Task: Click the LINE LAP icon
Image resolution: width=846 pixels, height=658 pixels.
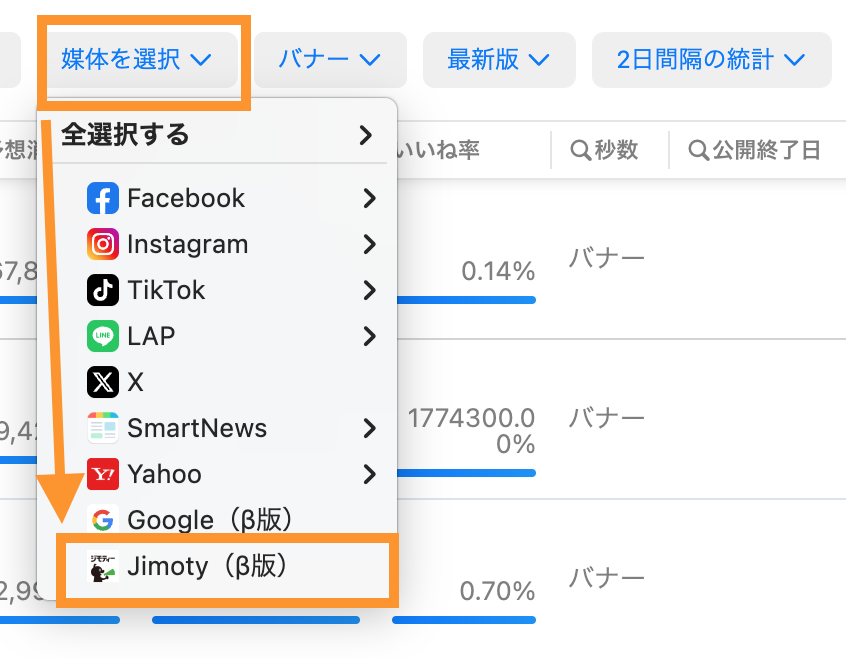Action: tap(102, 336)
